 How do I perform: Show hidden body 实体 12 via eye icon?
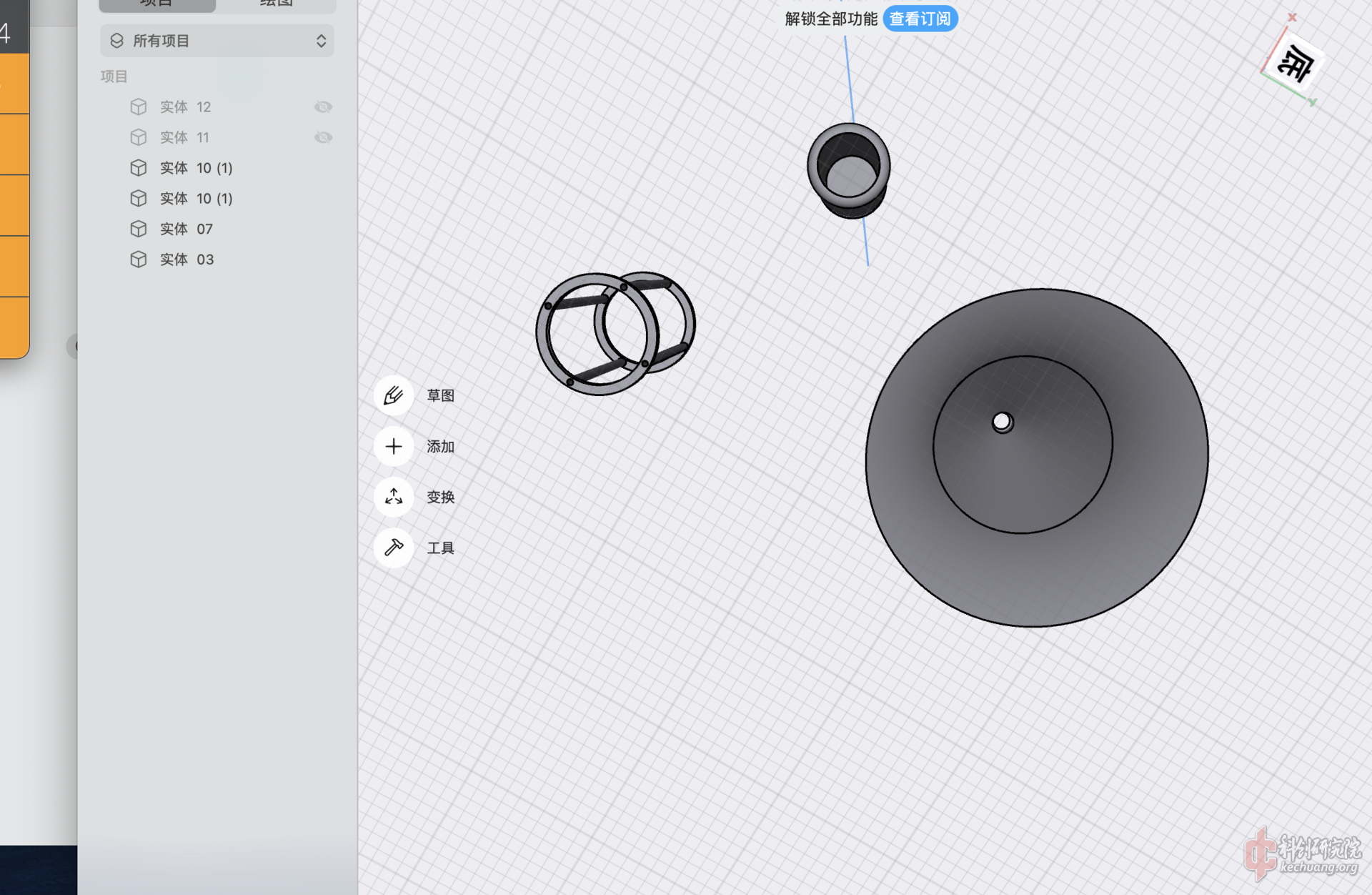click(323, 107)
